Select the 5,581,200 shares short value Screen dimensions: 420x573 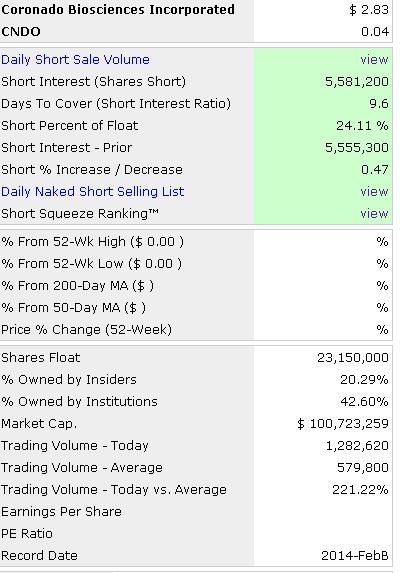click(x=357, y=81)
